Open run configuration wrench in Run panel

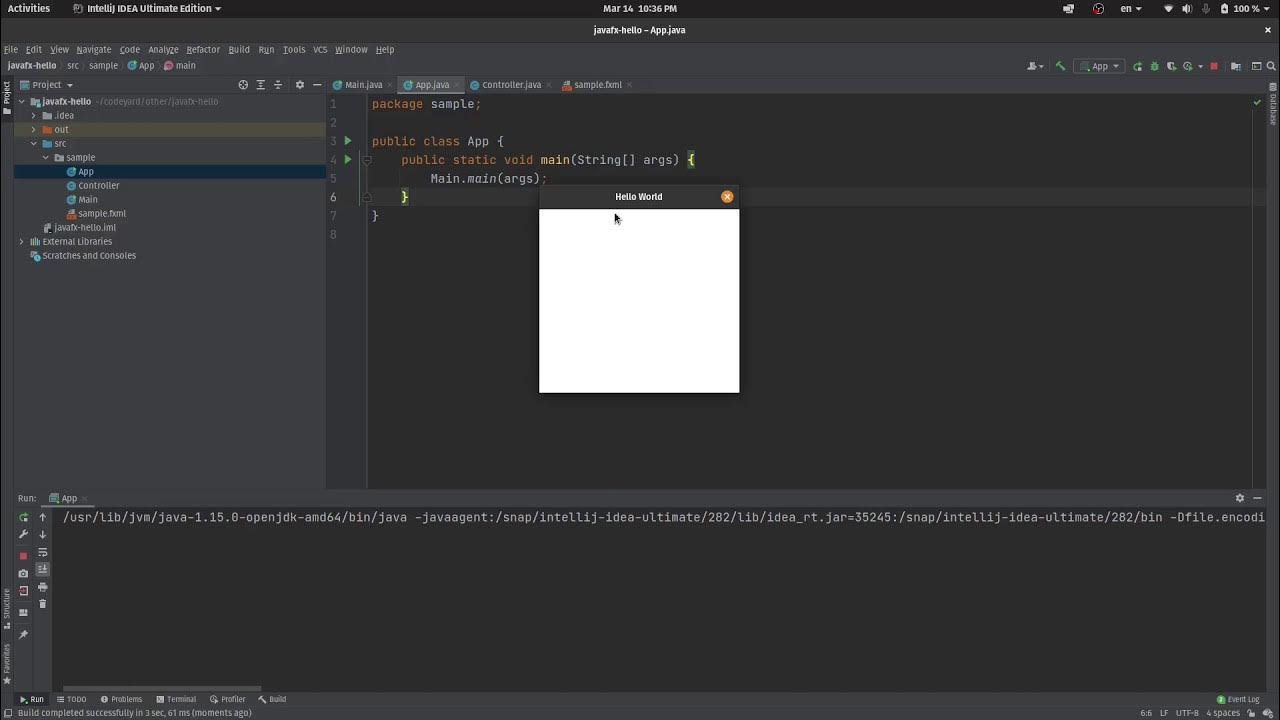(23, 534)
